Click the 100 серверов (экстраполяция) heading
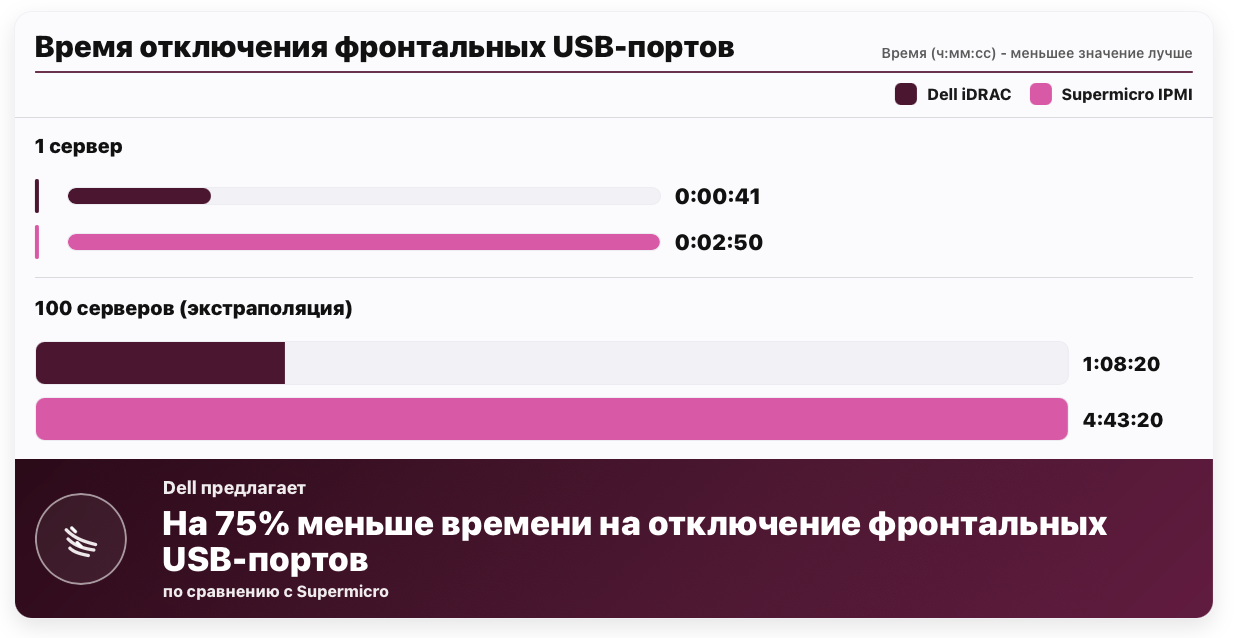Screen dimensions: 1234x638 click(x=194, y=309)
